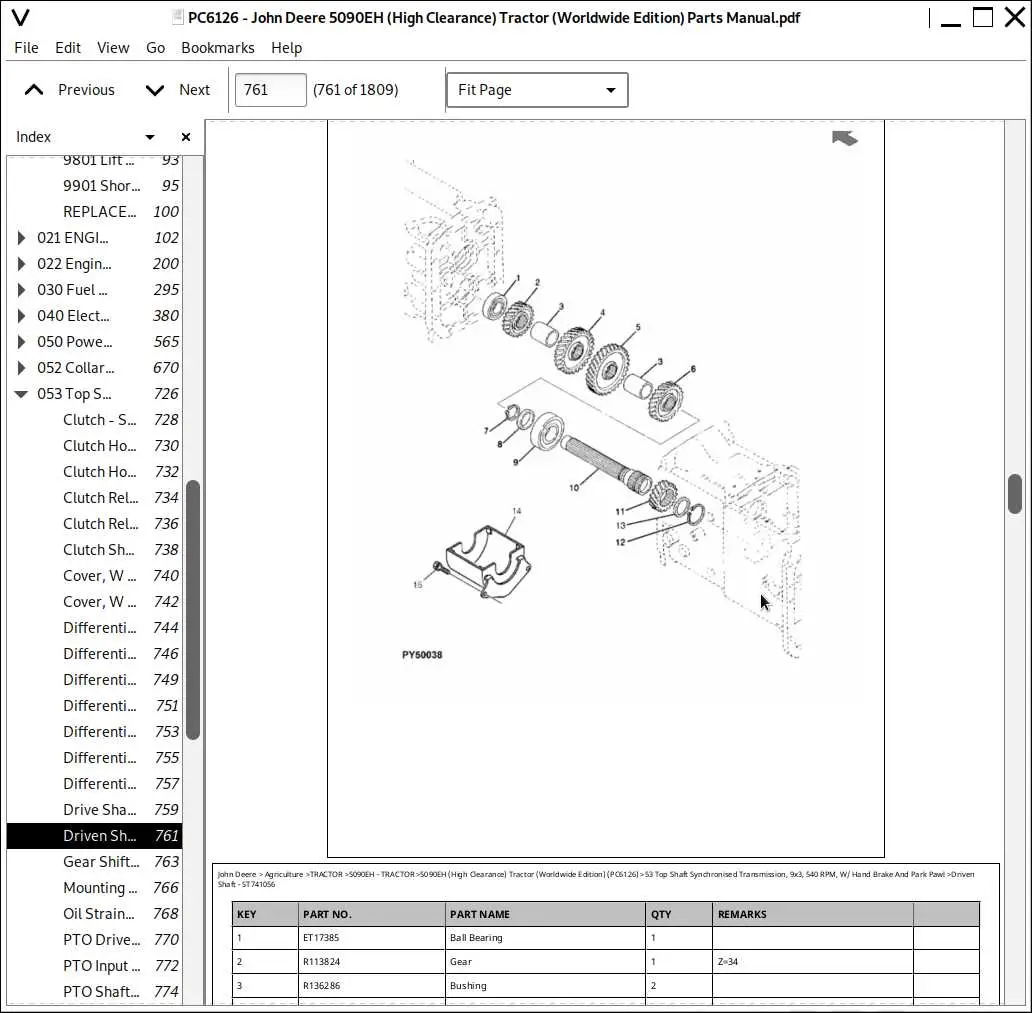Select the Cover, W... entry page 742
The image size is (1032, 1013).
click(x=94, y=602)
